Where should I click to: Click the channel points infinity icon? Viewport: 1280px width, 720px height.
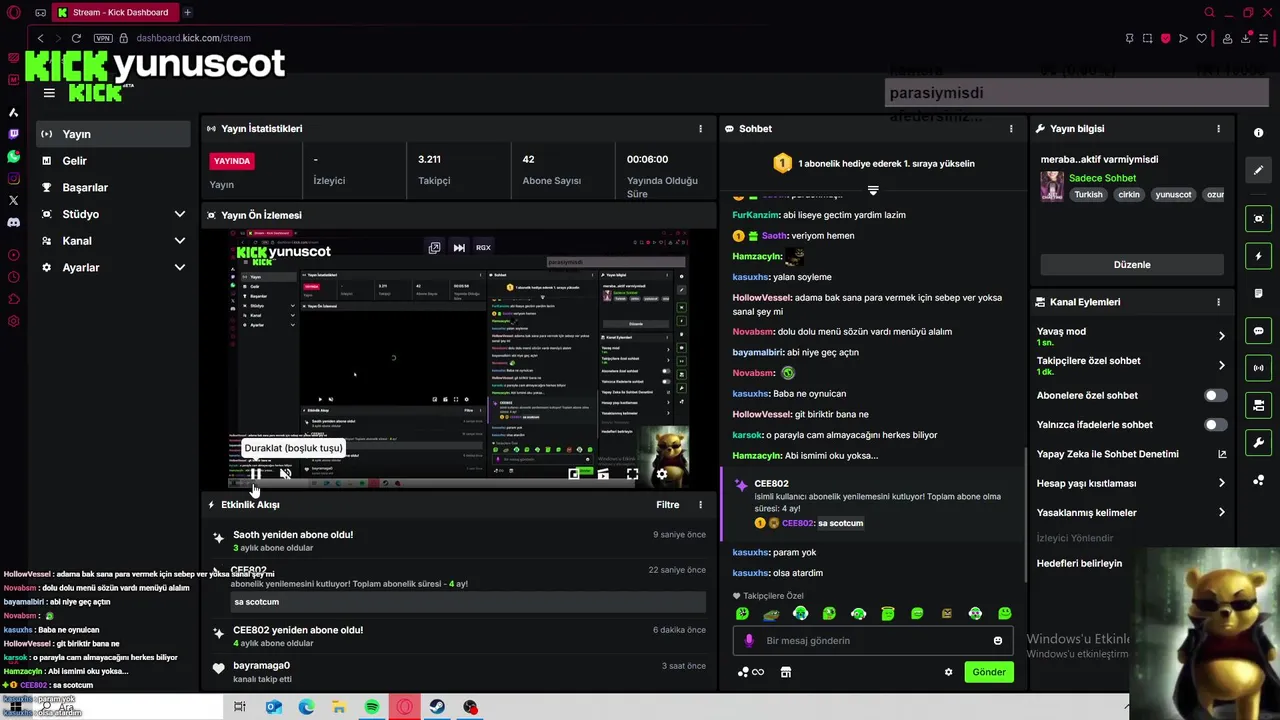click(751, 672)
